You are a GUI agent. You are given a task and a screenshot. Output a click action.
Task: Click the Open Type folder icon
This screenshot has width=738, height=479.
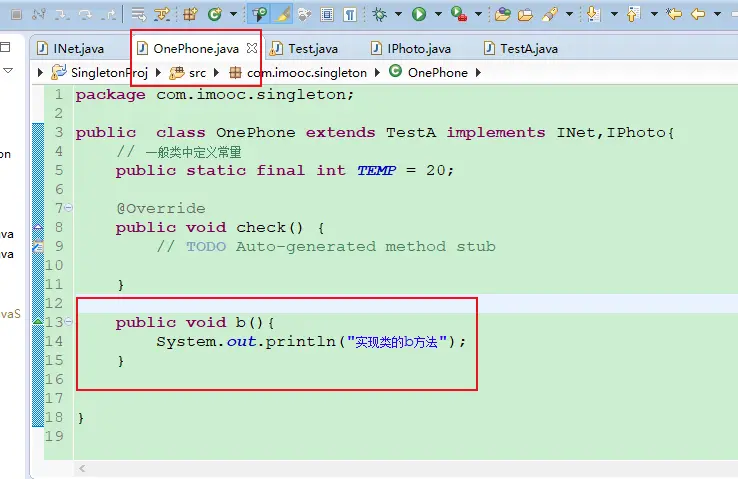coord(502,15)
